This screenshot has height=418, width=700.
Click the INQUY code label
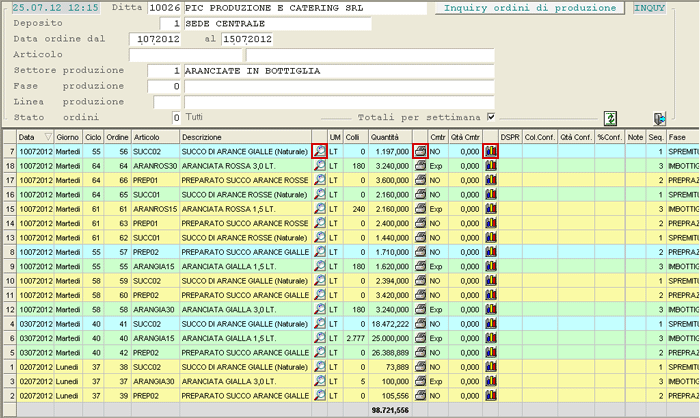[650, 8]
